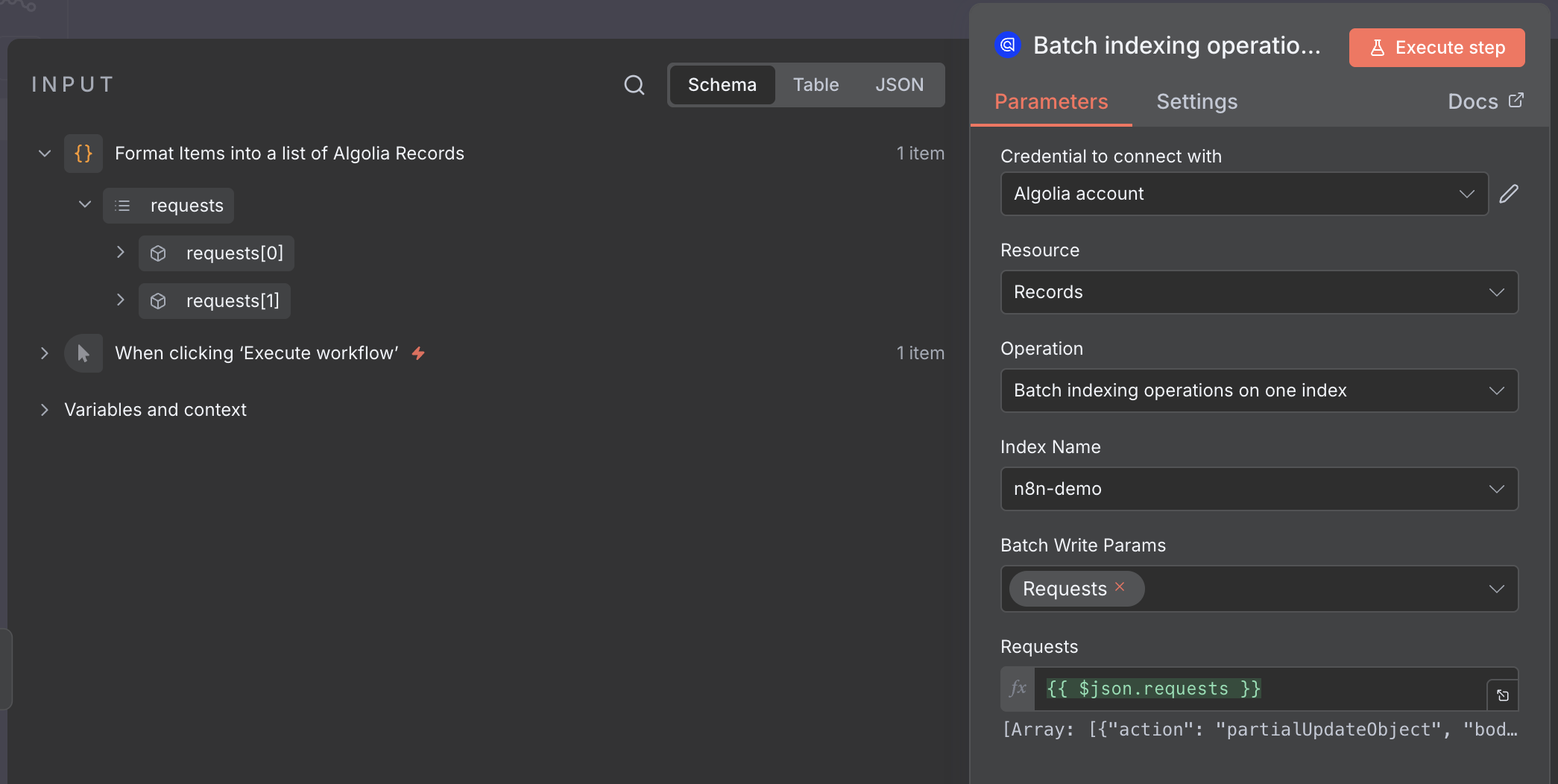The image size is (1558, 784).
Task: Click the Variables and context label
Action: point(155,410)
